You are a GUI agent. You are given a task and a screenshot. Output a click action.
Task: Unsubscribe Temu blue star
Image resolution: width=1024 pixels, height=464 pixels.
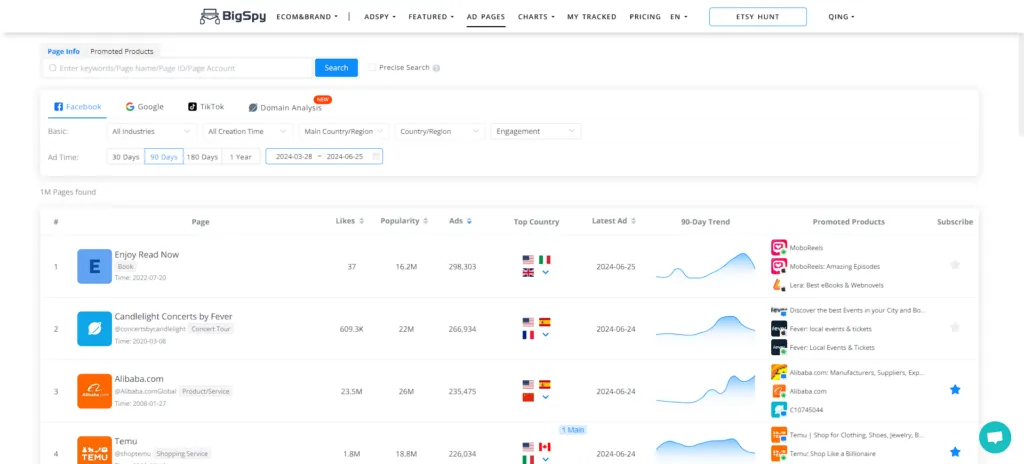[955, 452]
